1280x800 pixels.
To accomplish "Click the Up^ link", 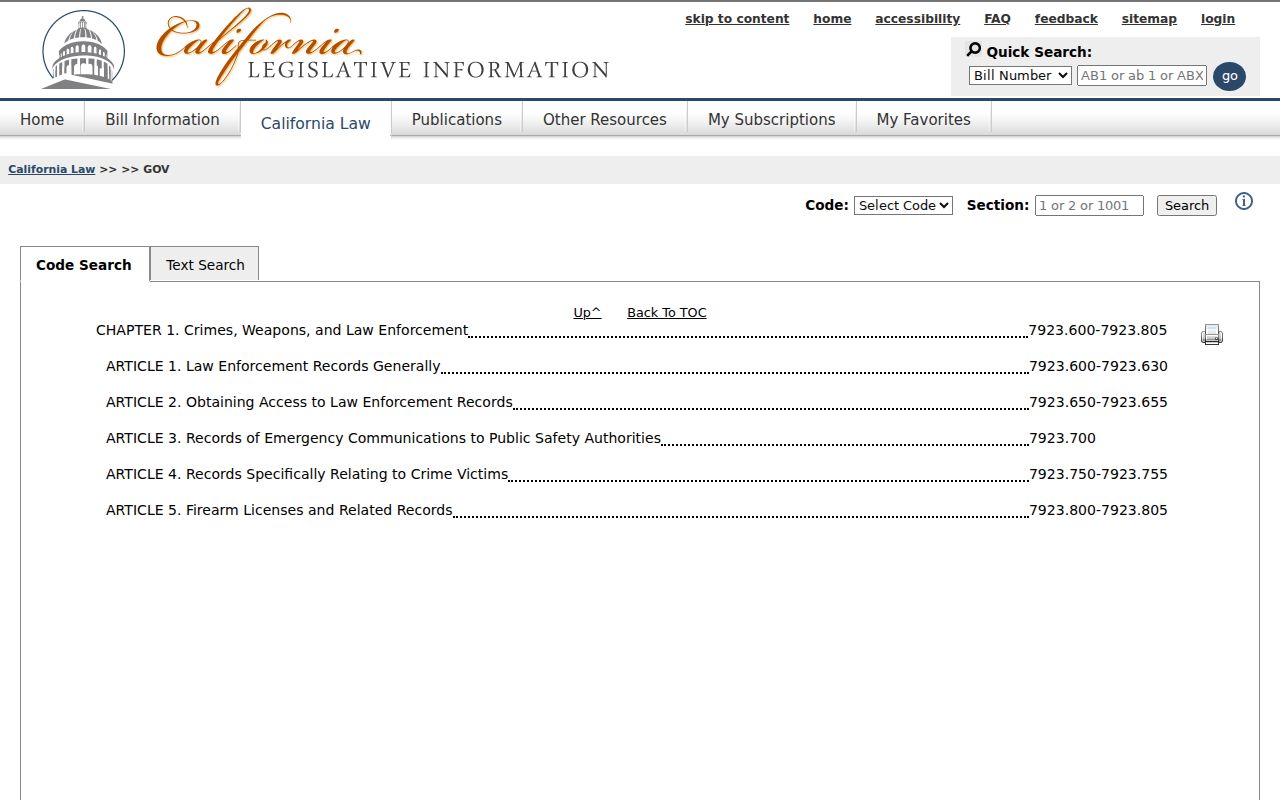I will point(587,312).
